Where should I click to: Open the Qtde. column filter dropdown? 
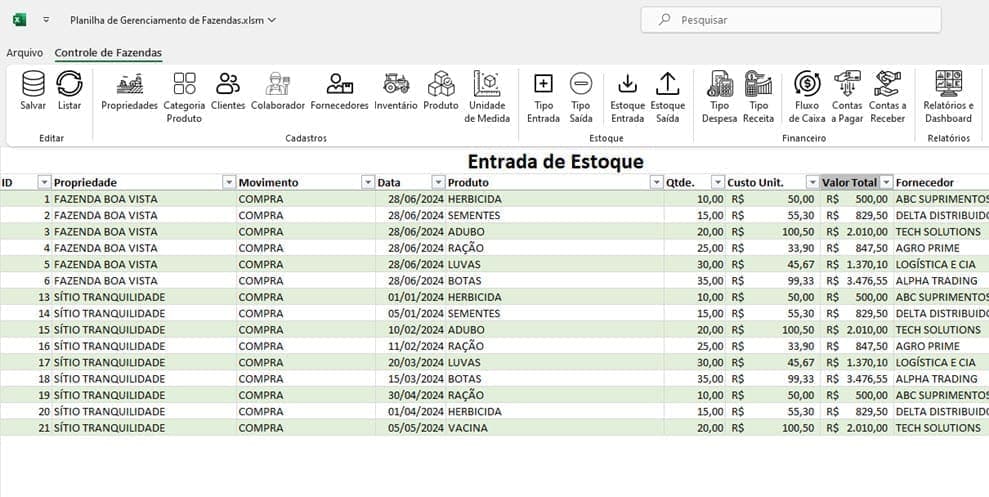click(718, 182)
